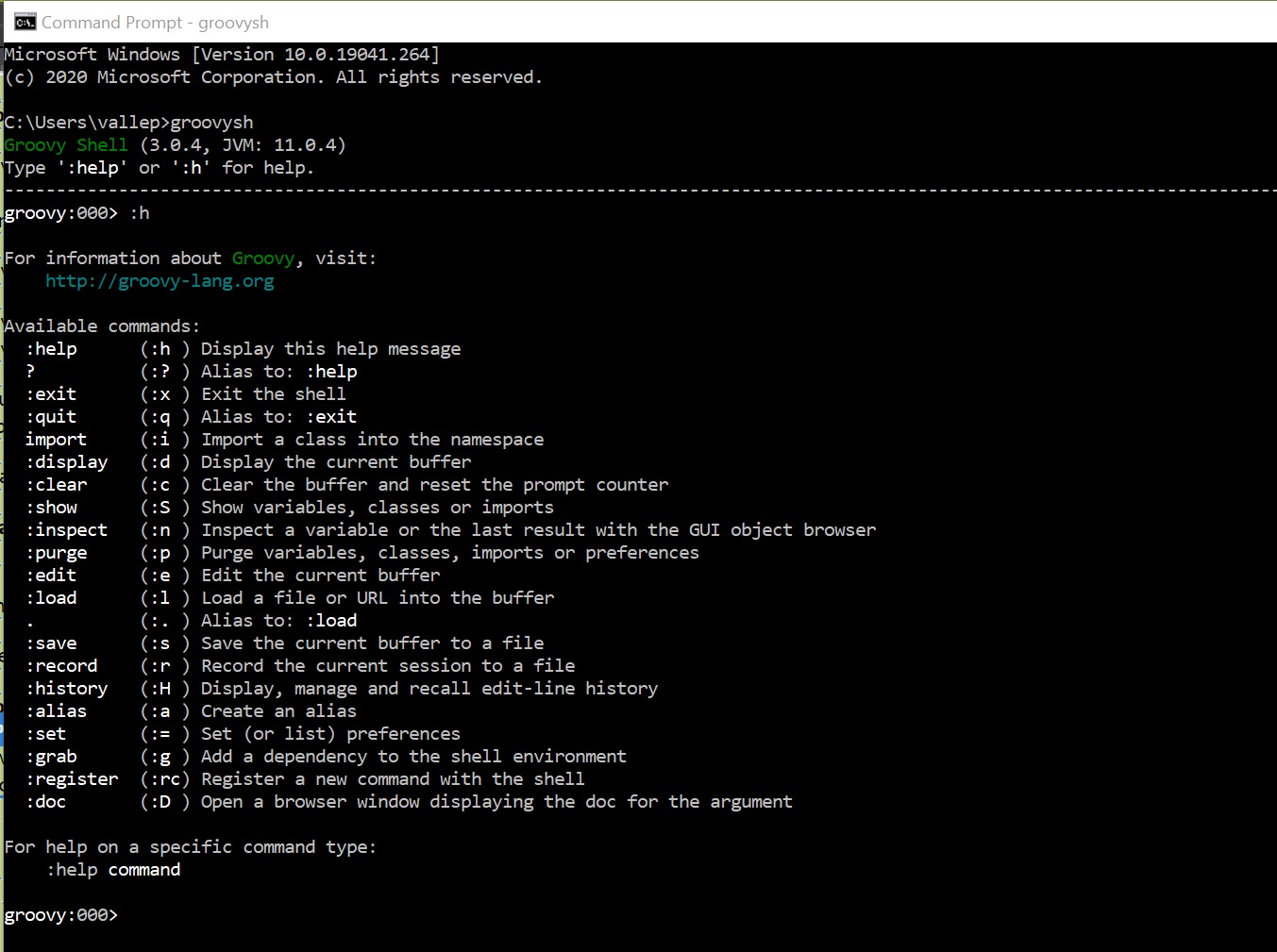This screenshot has height=952, width=1277.
Task: Click the ':grab' command name
Action: (x=51, y=757)
